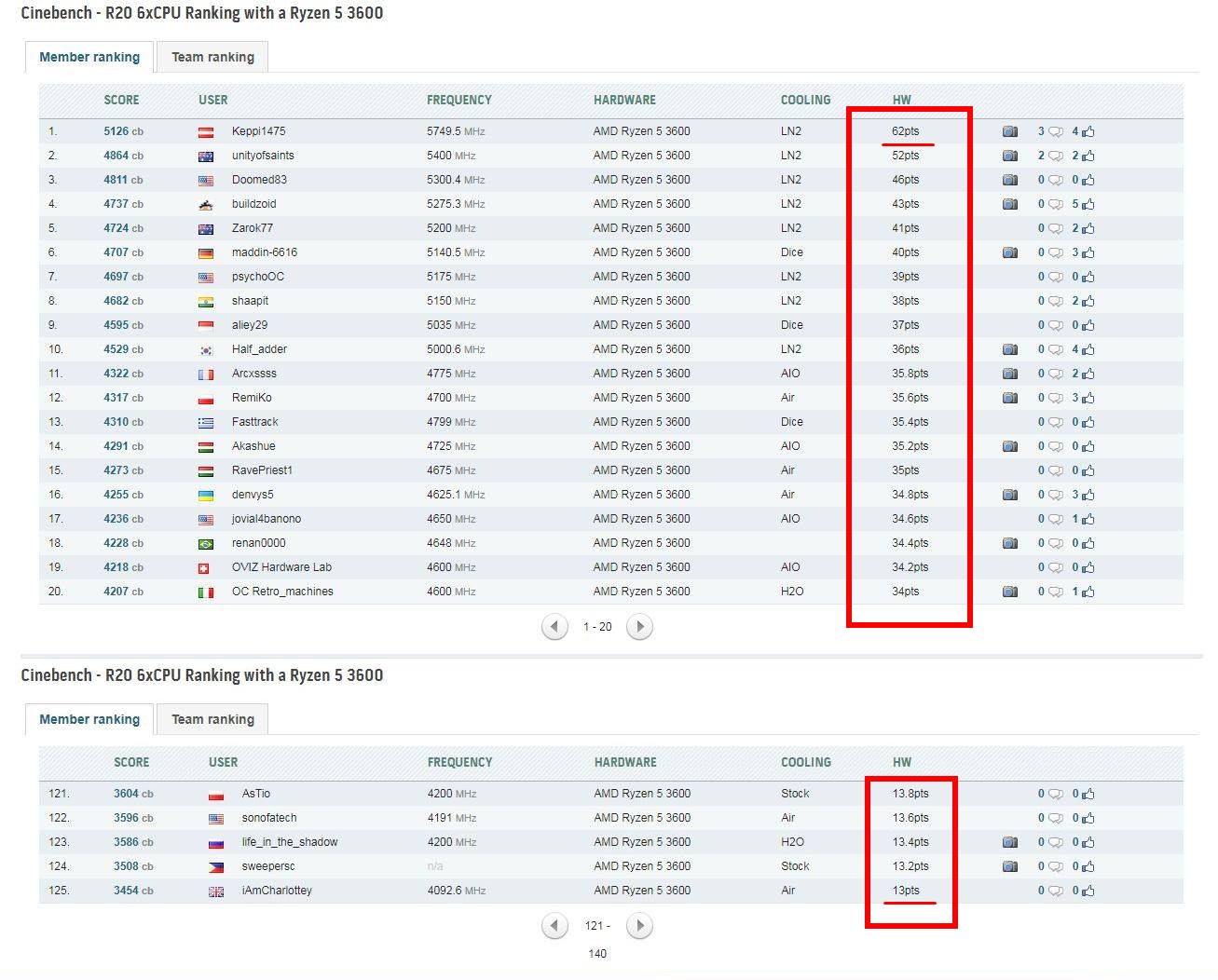Click the Stock cooling cell in sweepersc's row
The width and height of the screenshot is (1218, 980).
[795, 866]
